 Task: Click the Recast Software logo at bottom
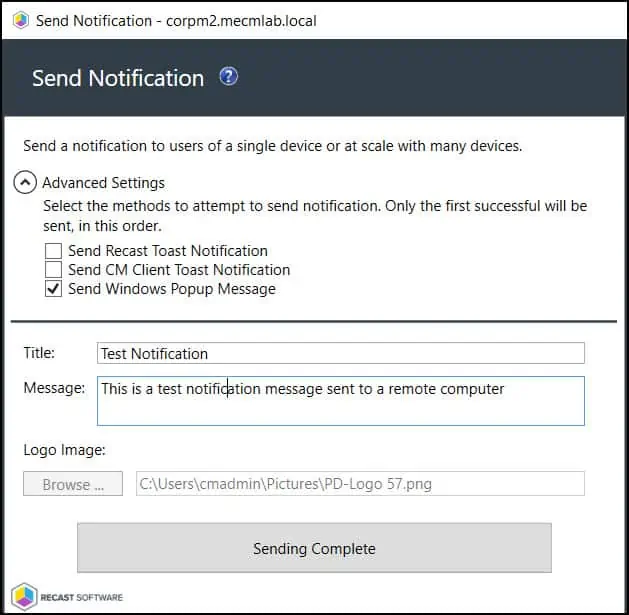click(67, 597)
